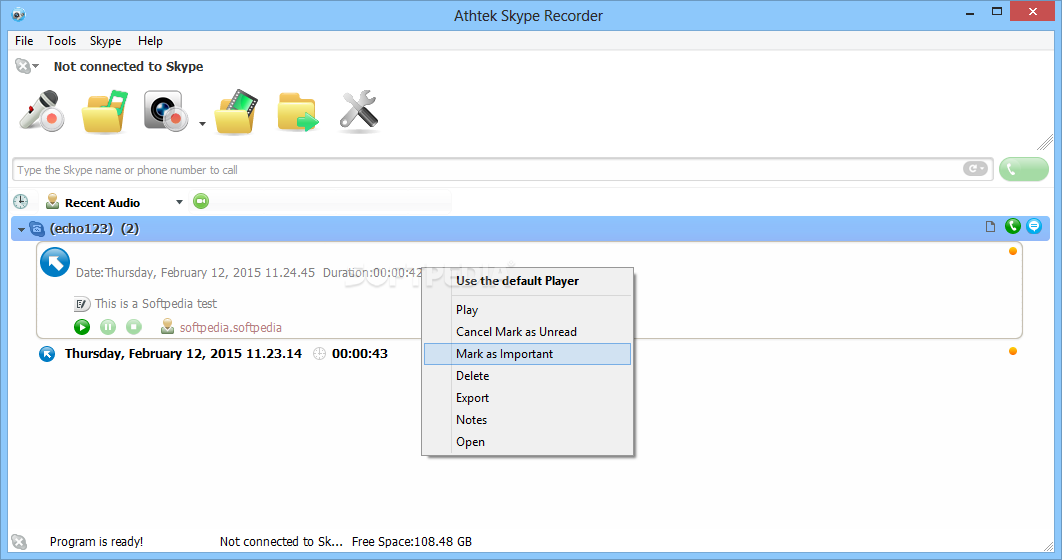
Task: Open the call history dropdown in the call field
Action: pos(975,169)
